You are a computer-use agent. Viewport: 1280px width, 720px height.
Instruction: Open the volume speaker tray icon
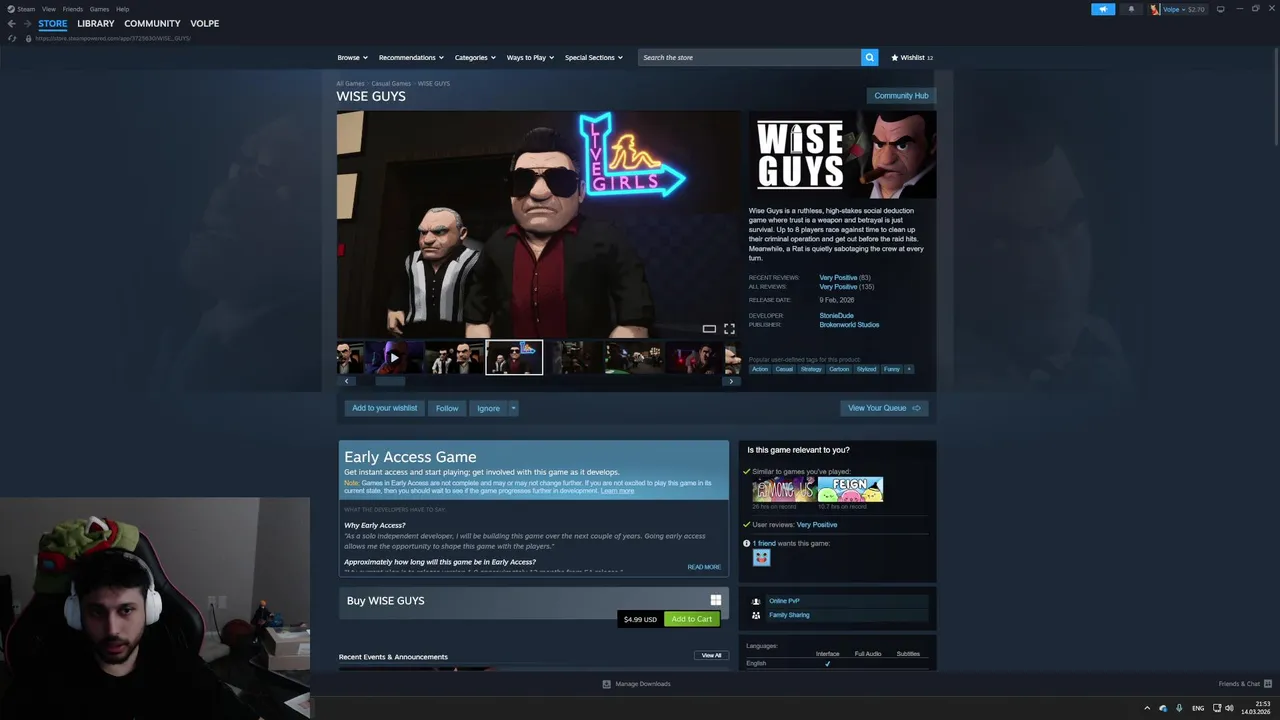pos(1230,708)
